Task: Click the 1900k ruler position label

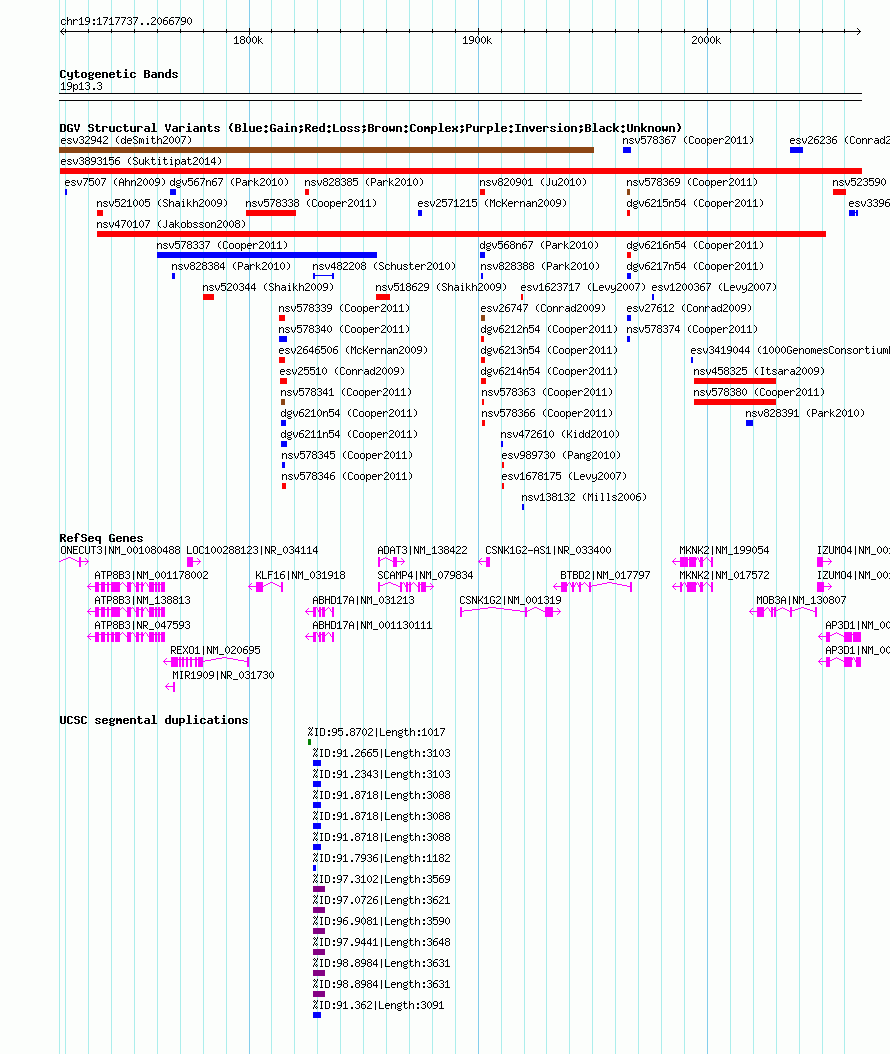Action: pos(477,40)
